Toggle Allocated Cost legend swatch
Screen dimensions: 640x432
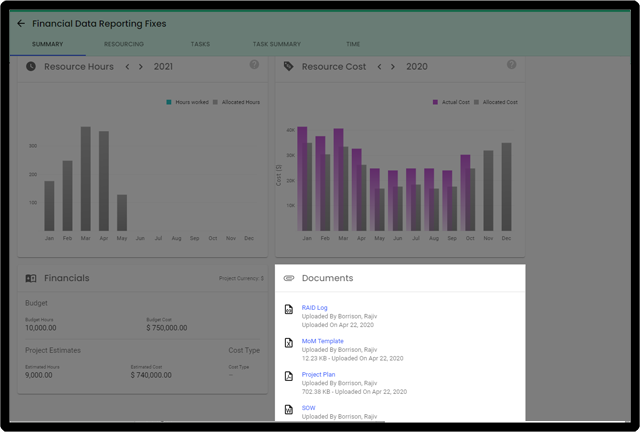476,102
